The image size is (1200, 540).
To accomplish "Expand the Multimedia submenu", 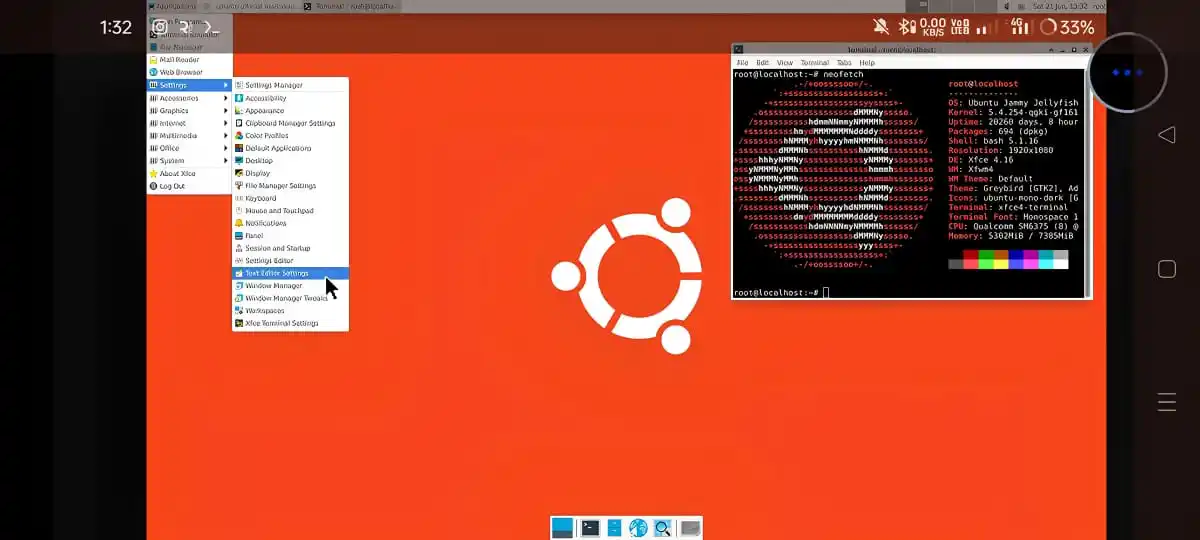I will coord(189,135).
